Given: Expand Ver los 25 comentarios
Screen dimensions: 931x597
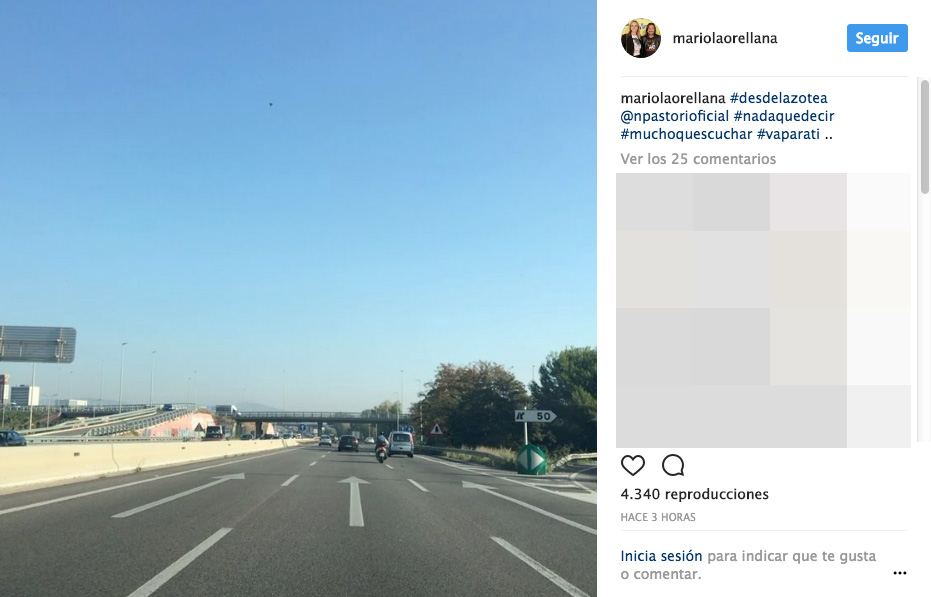Looking at the screenshot, I should coord(698,159).
